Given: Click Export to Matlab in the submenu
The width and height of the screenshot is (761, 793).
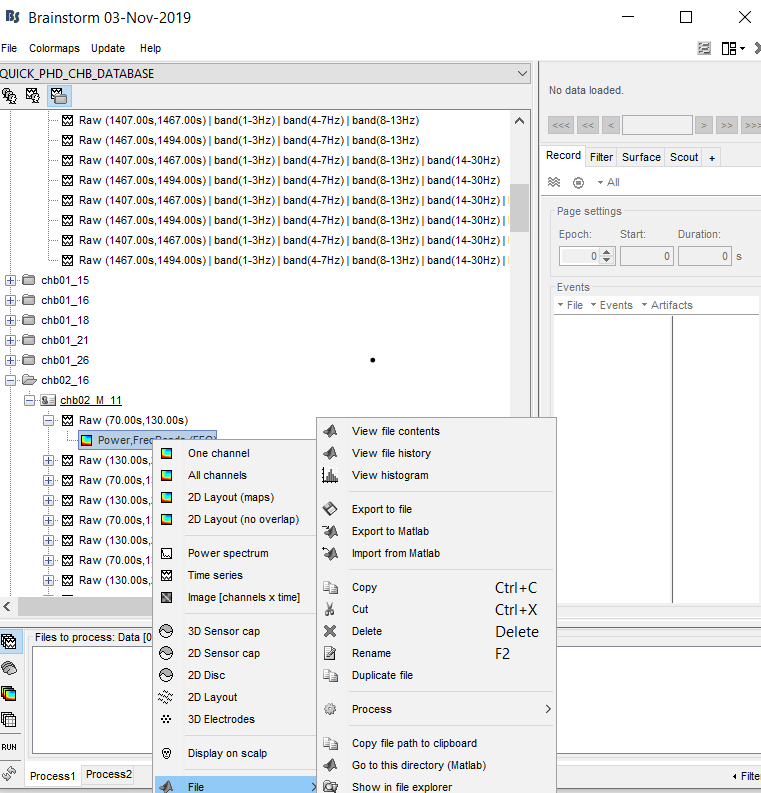Looking at the screenshot, I should [390, 531].
